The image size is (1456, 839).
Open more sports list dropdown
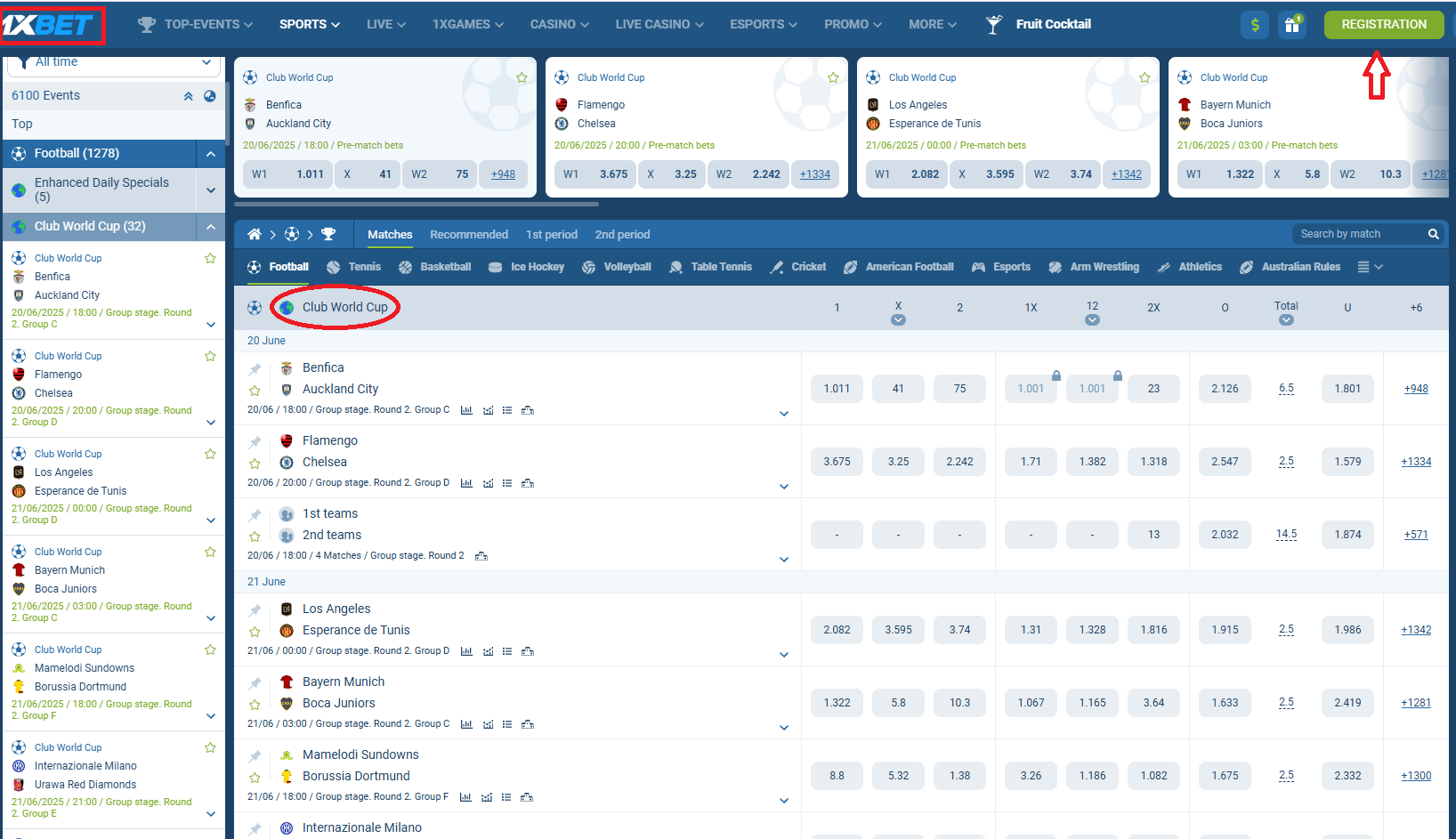(1371, 267)
